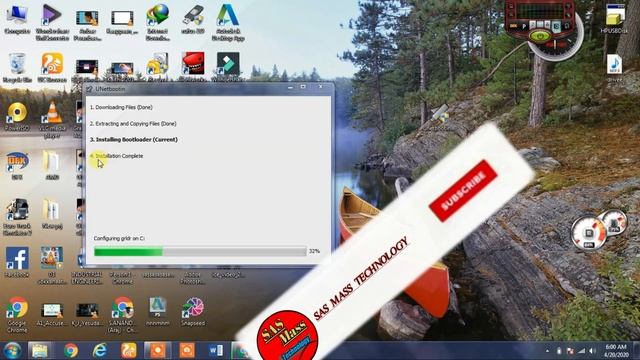Click the UNetbootin installation progress bar
The image size is (640, 360).
[x=200, y=251]
